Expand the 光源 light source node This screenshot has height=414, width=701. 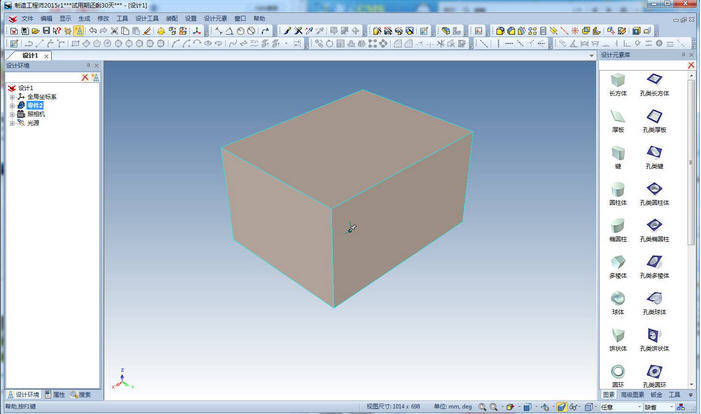[x=12, y=122]
